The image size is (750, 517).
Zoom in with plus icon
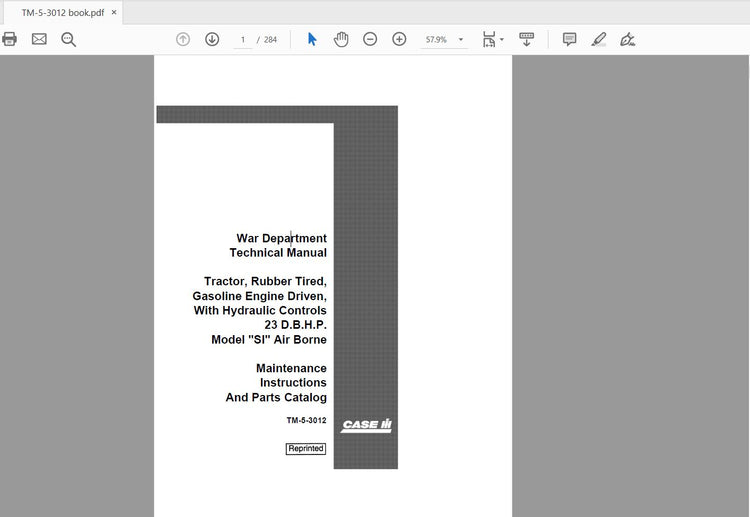399,39
